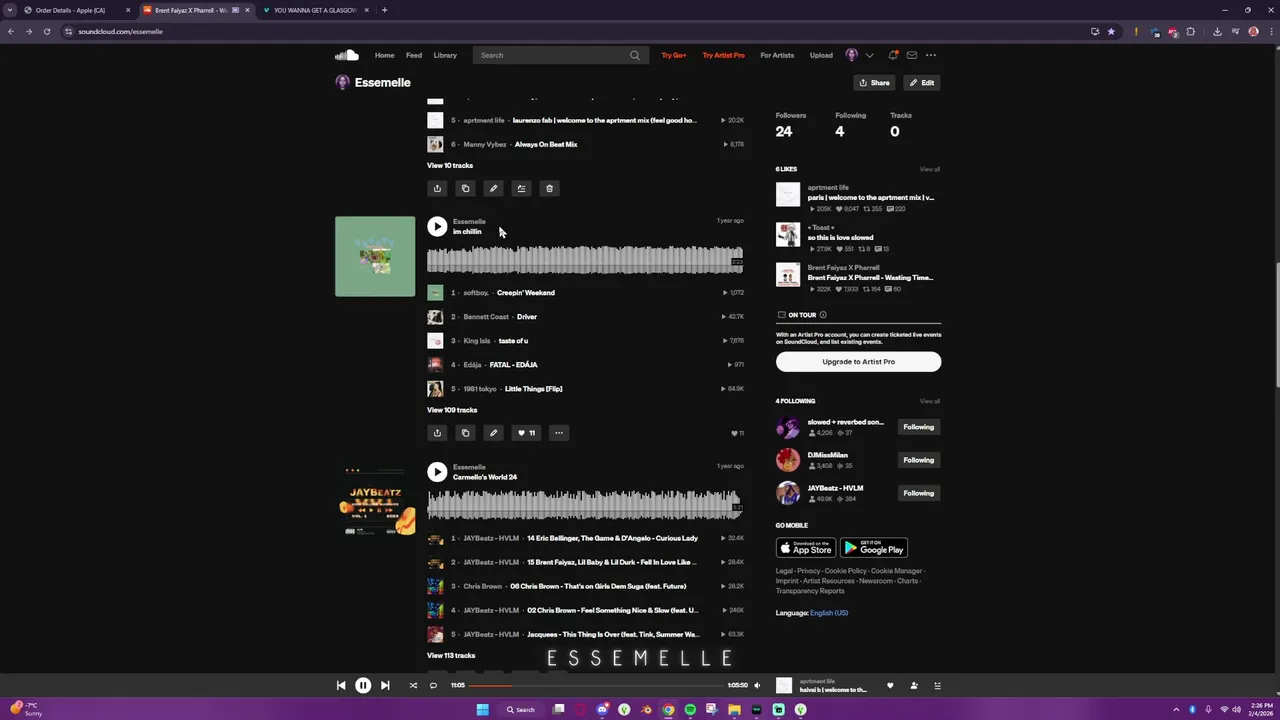Open the im chillin cover artwork

375,256
